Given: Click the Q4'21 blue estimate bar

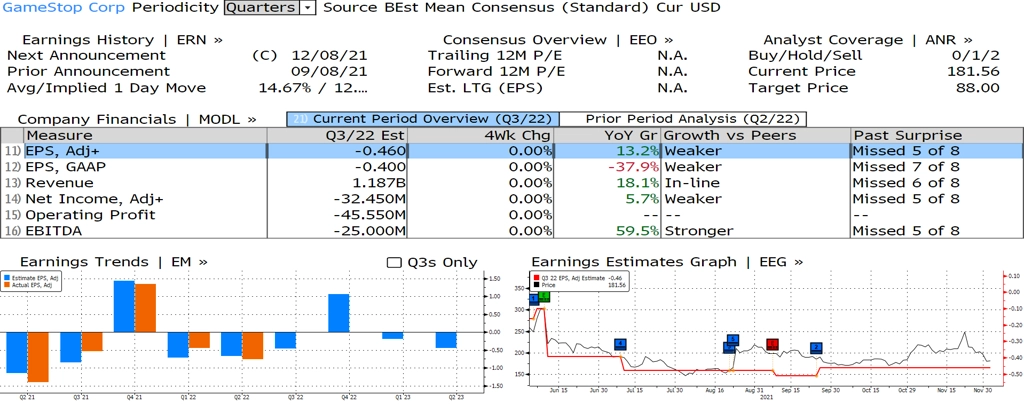Looking at the screenshot, I should pyautogui.click(x=124, y=307).
